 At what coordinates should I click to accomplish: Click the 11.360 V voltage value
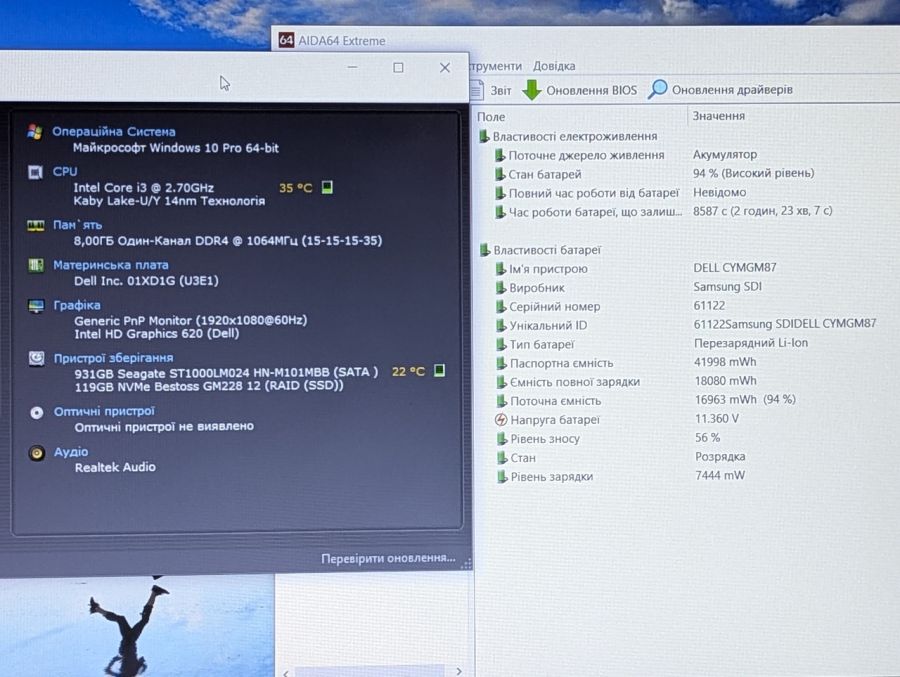717,419
